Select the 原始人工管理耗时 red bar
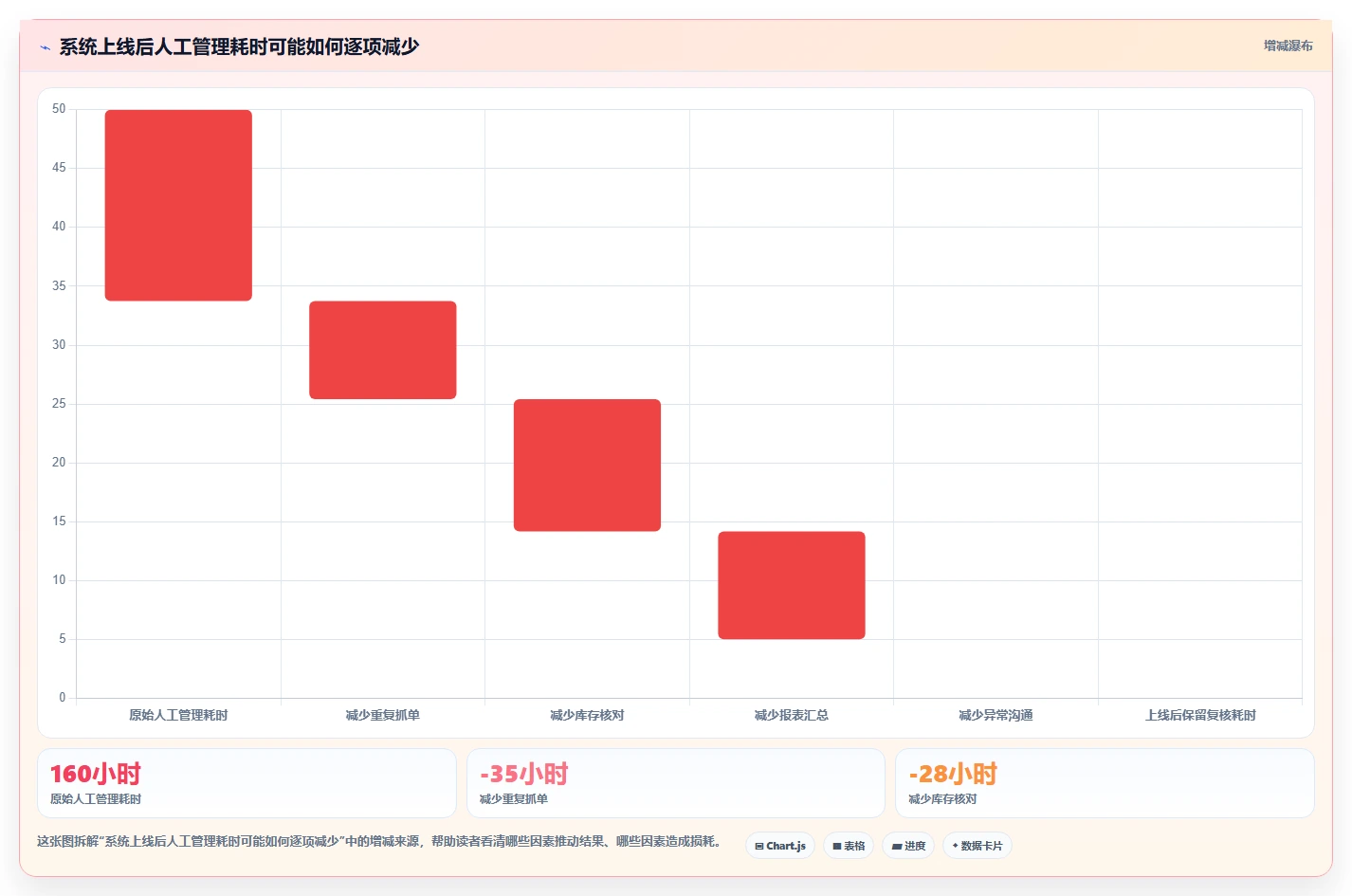Image resolution: width=1352 pixels, height=896 pixels. 178,206
